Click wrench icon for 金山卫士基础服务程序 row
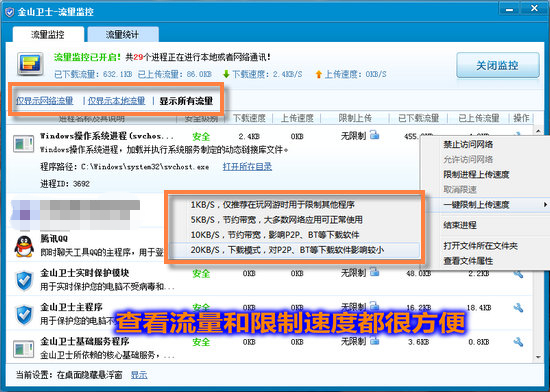The width and height of the screenshot is (550, 392). click(518, 342)
